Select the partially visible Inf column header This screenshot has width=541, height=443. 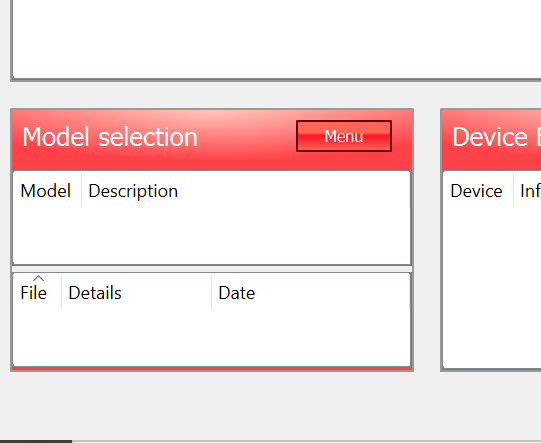tap(528, 190)
